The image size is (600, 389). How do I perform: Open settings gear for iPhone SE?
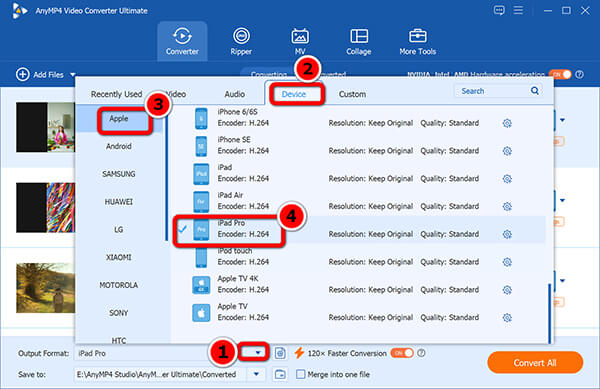click(507, 151)
